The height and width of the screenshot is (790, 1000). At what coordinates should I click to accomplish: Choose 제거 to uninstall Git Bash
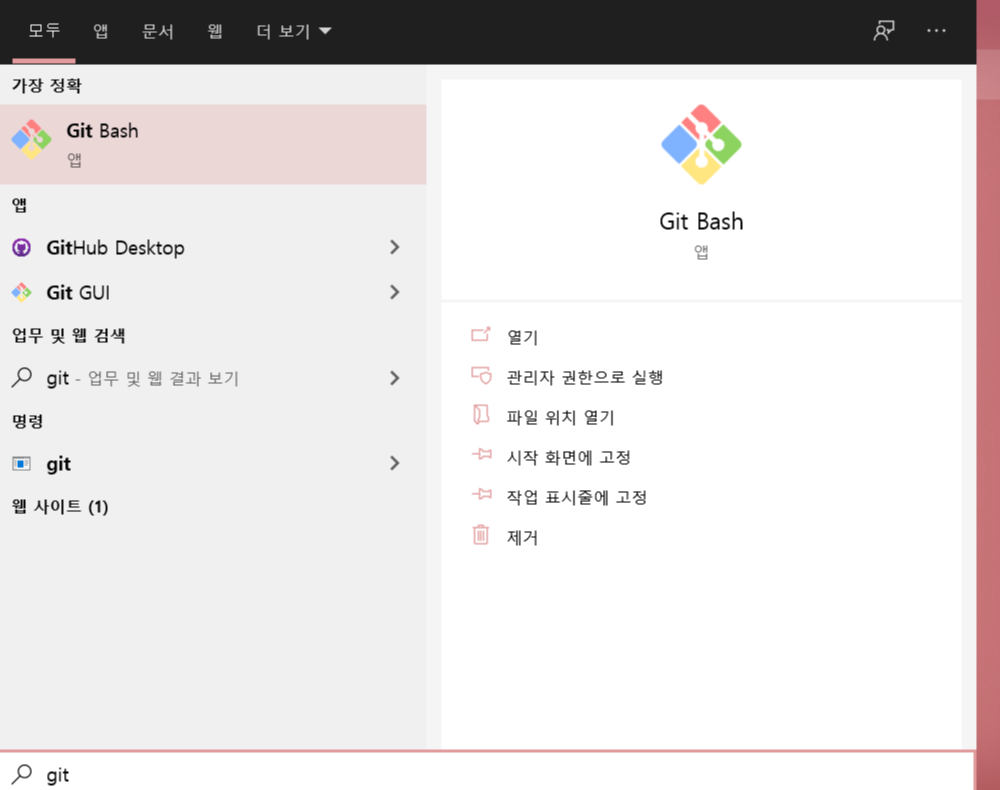[x=522, y=537]
